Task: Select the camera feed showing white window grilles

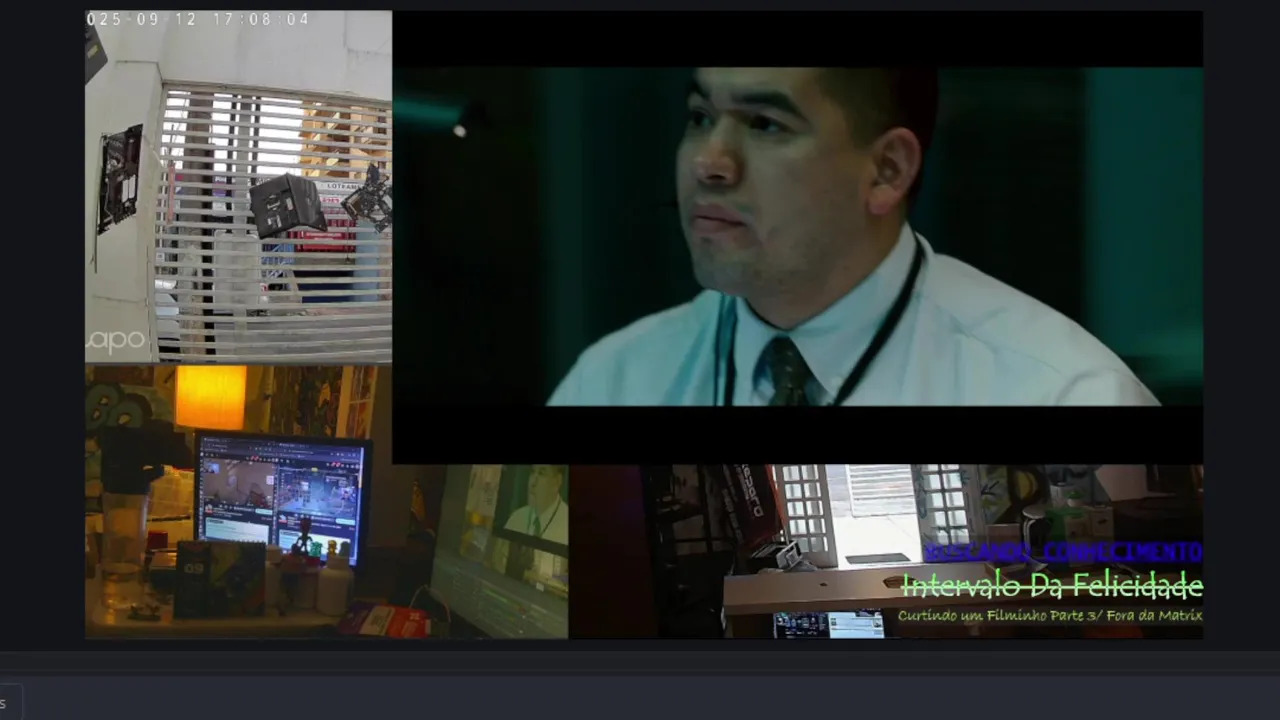Action: coord(886,551)
